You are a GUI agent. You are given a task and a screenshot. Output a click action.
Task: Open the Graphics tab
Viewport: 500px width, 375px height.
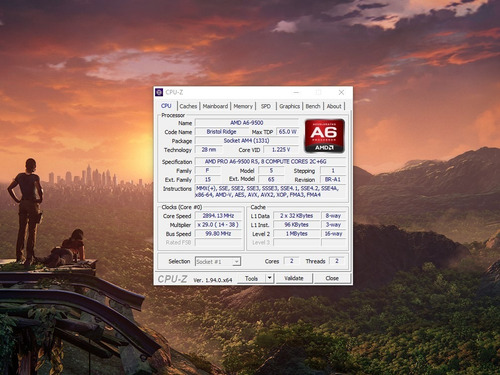coord(289,106)
